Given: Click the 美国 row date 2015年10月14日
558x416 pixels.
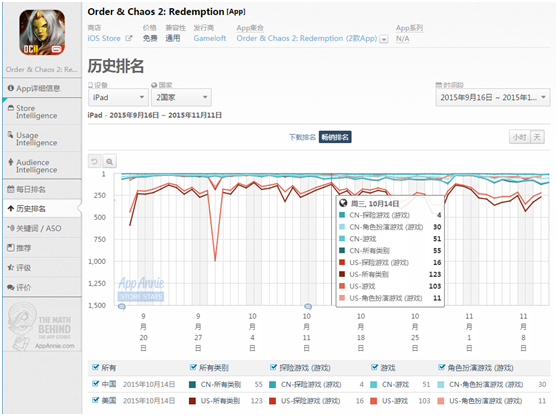Looking at the screenshot, I should 149,401.
